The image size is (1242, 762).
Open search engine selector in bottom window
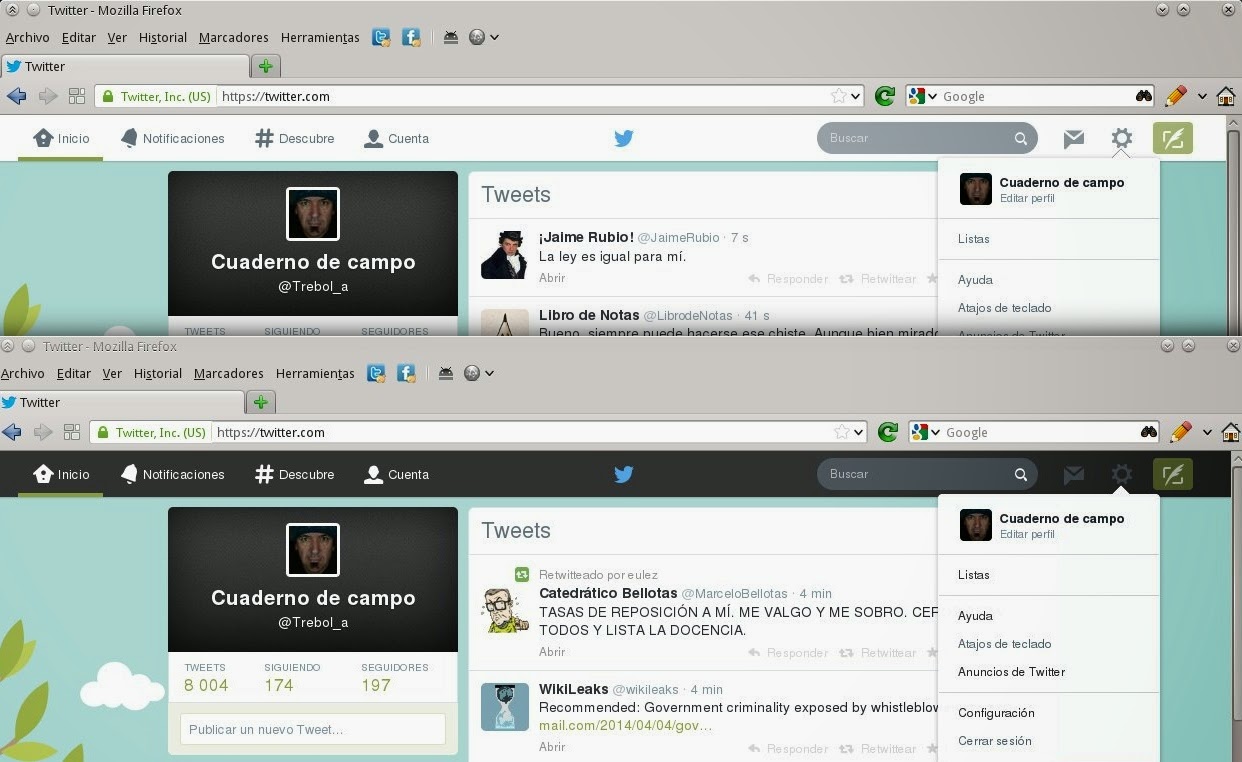925,432
